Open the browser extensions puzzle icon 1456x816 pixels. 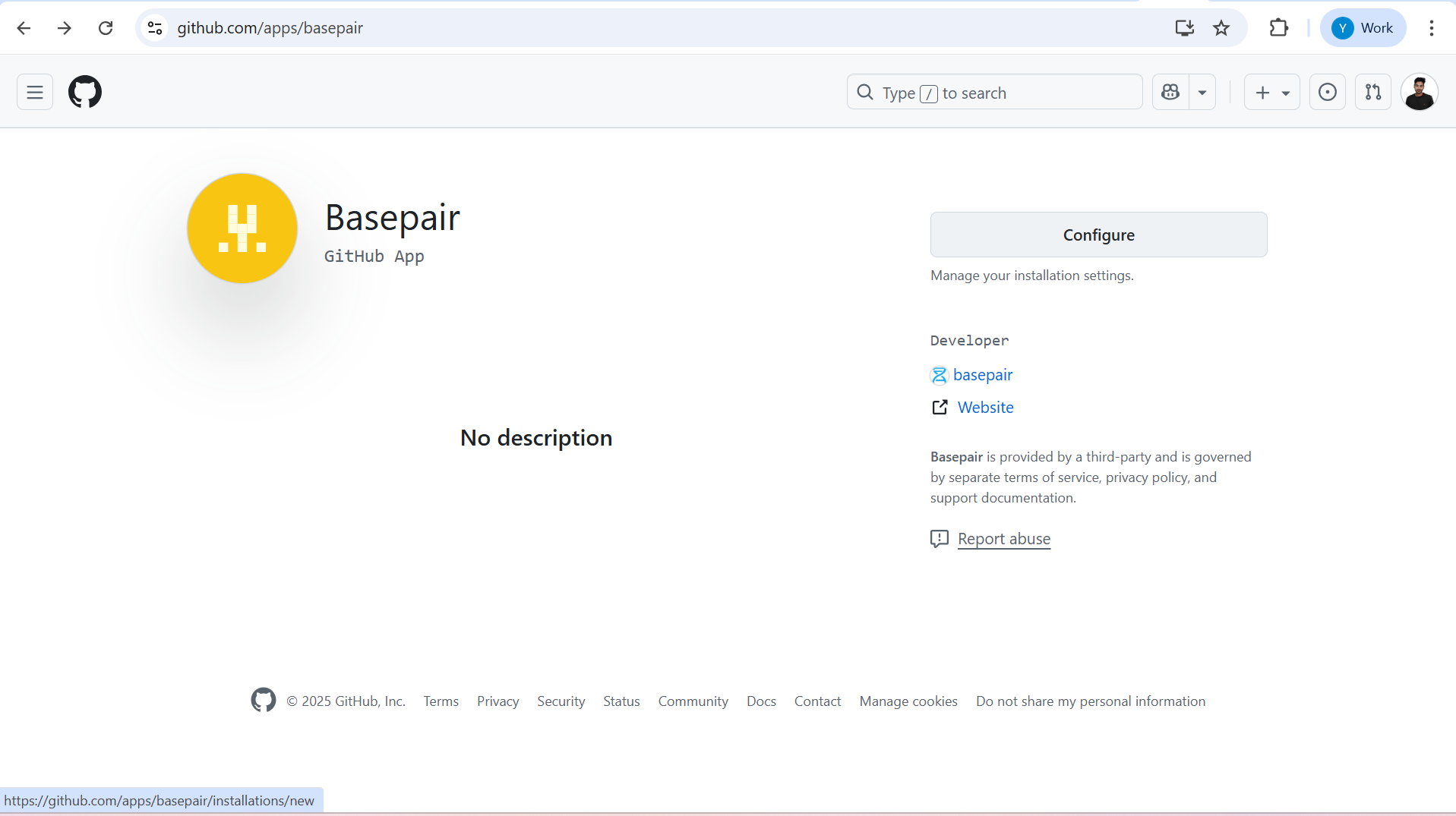point(1279,28)
